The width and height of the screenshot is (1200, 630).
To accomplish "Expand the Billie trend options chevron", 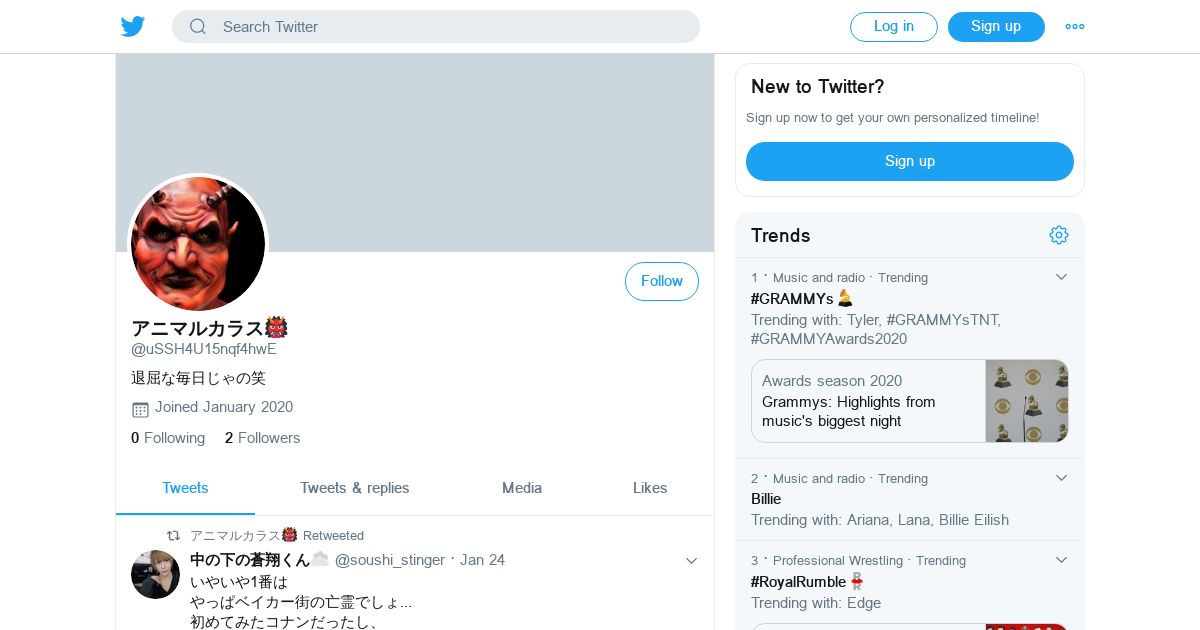I will [1061, 478].
